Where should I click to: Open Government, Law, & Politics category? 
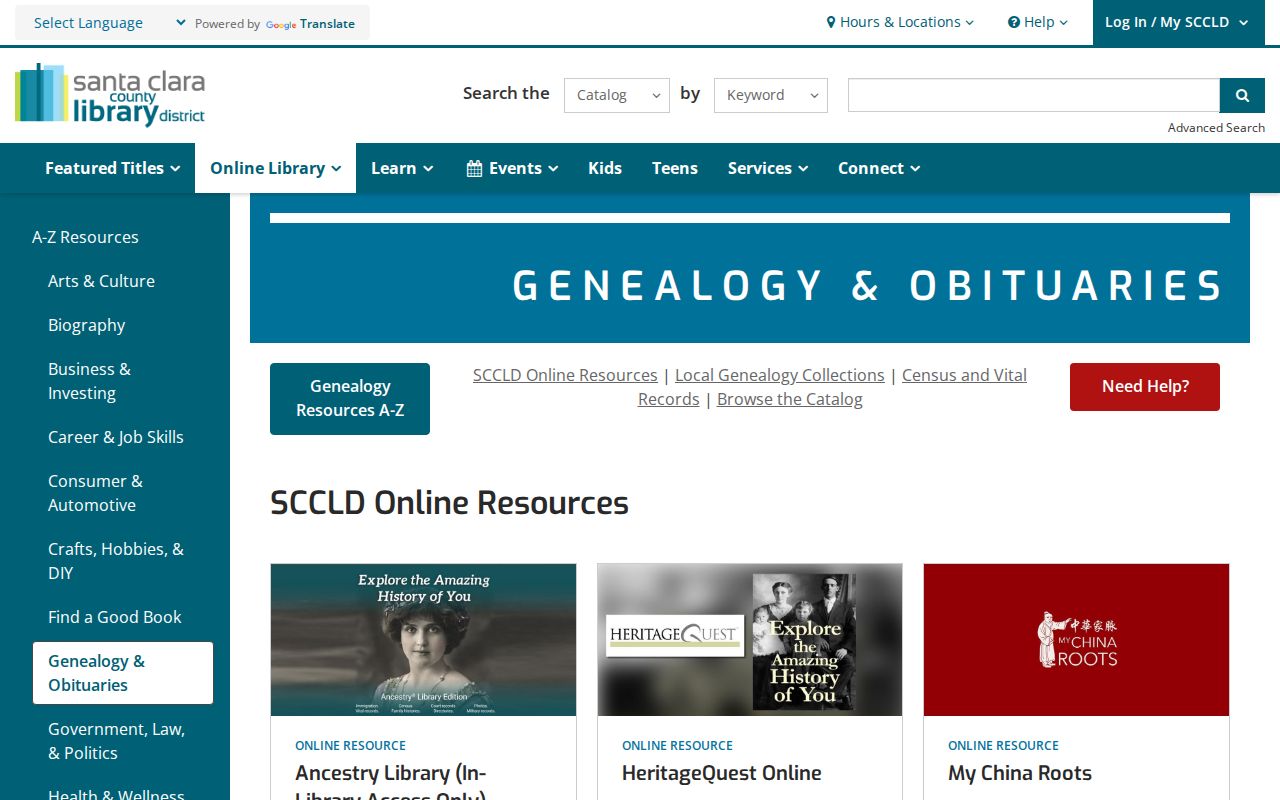[116, 741]
